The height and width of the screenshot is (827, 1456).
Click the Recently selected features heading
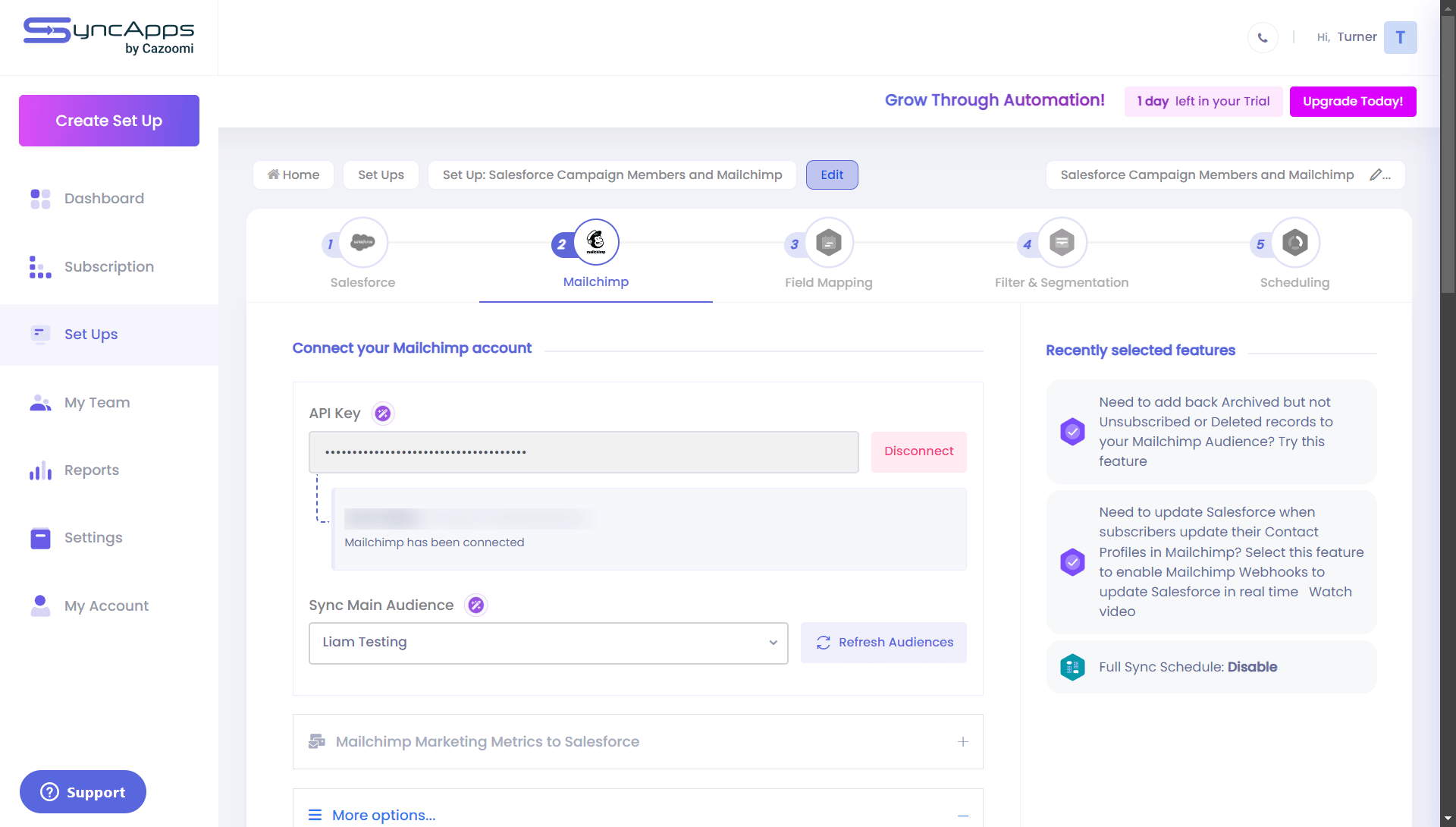coord(1141,351)
